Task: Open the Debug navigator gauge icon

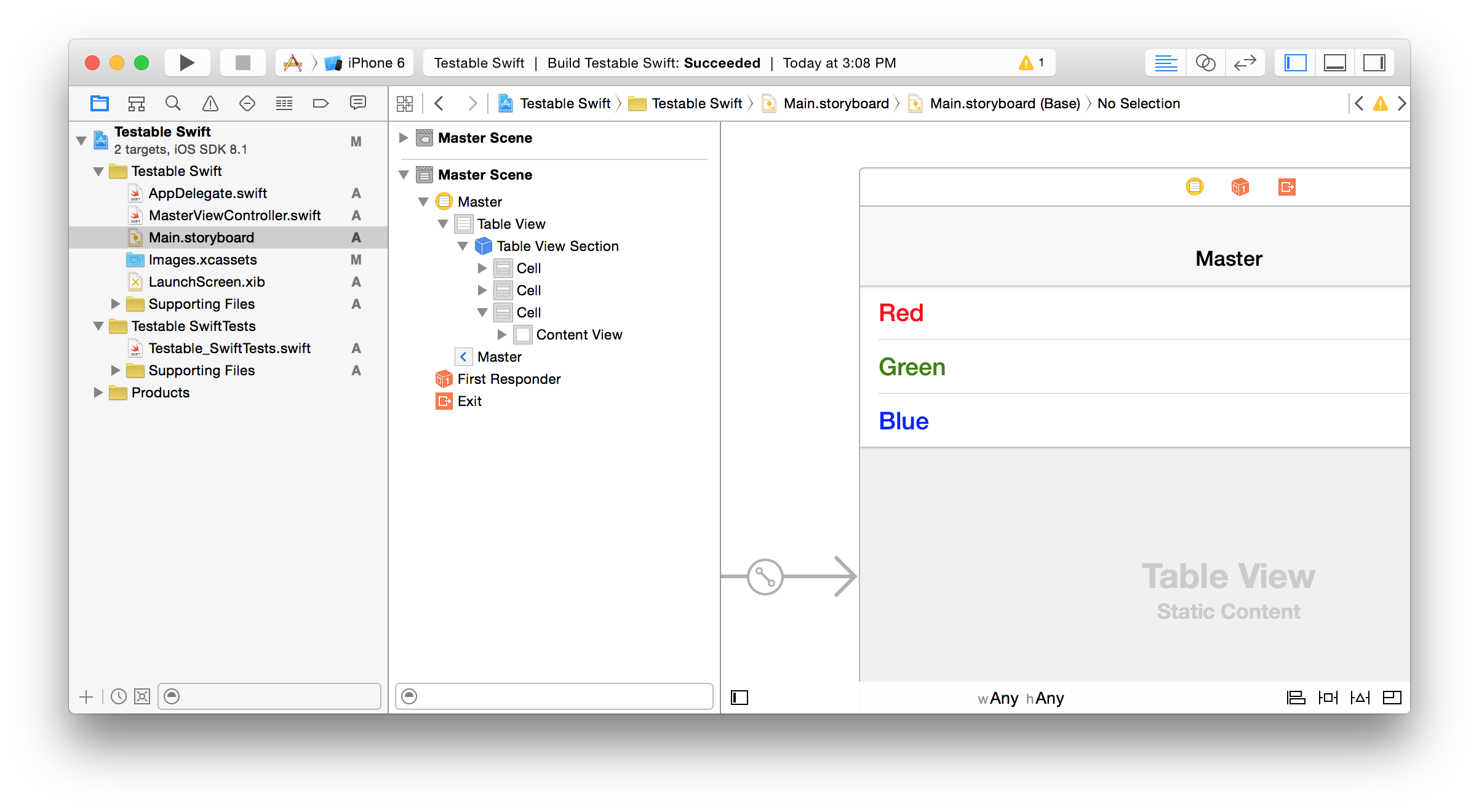Action: click(284, 103)
